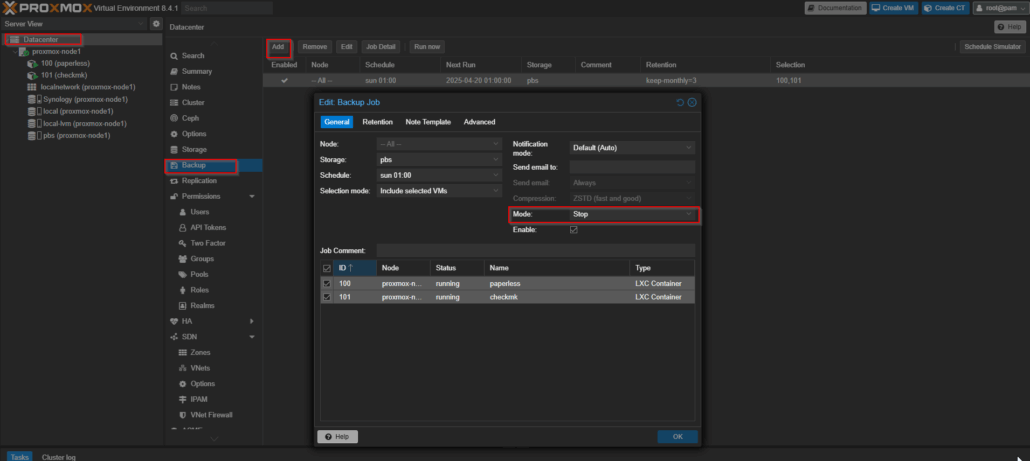
Task: Click container icon for 101 (checkmk)
Action: 32,76
